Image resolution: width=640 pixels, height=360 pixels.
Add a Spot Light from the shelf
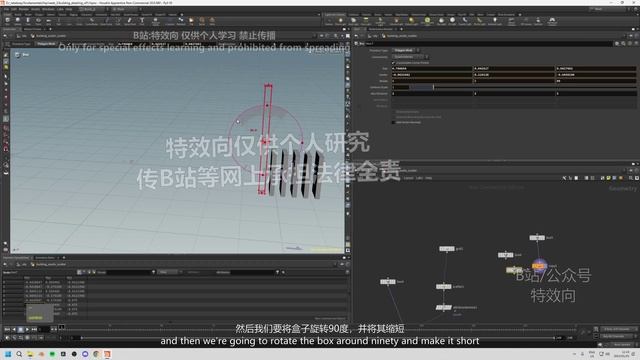(353, 21)
